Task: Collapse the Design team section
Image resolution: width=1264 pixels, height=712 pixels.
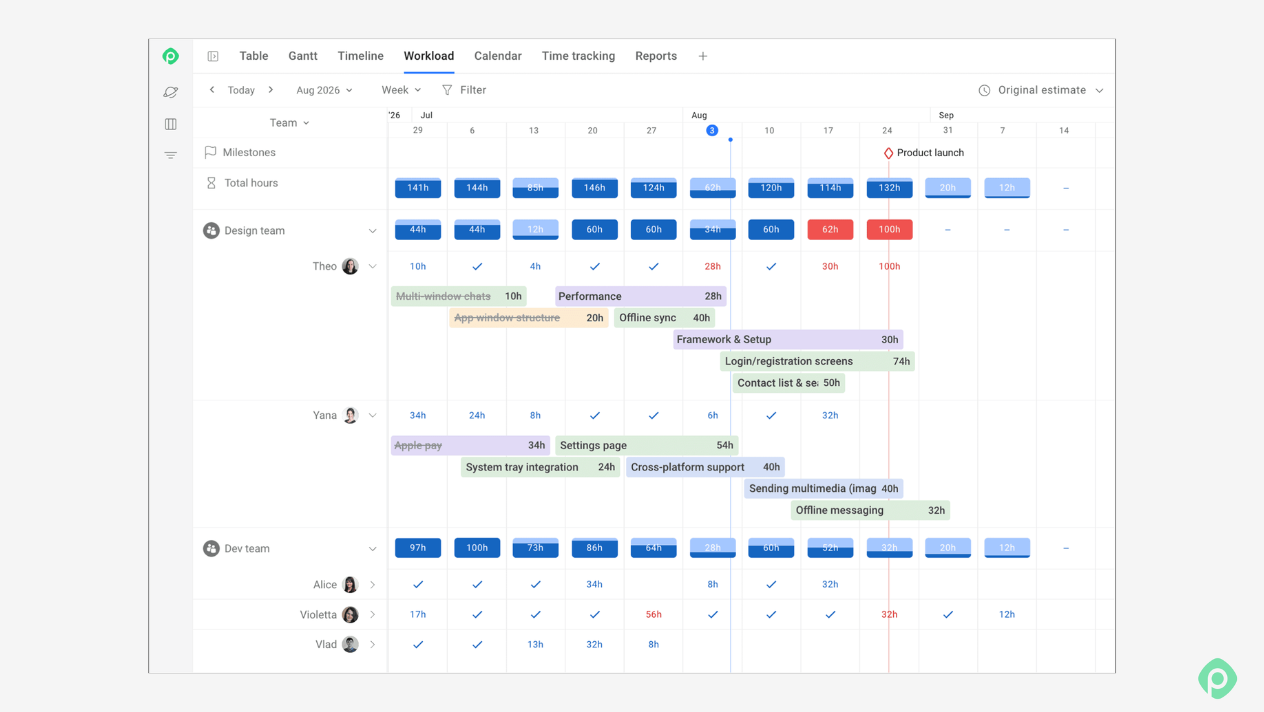Action: pos(372,231)
